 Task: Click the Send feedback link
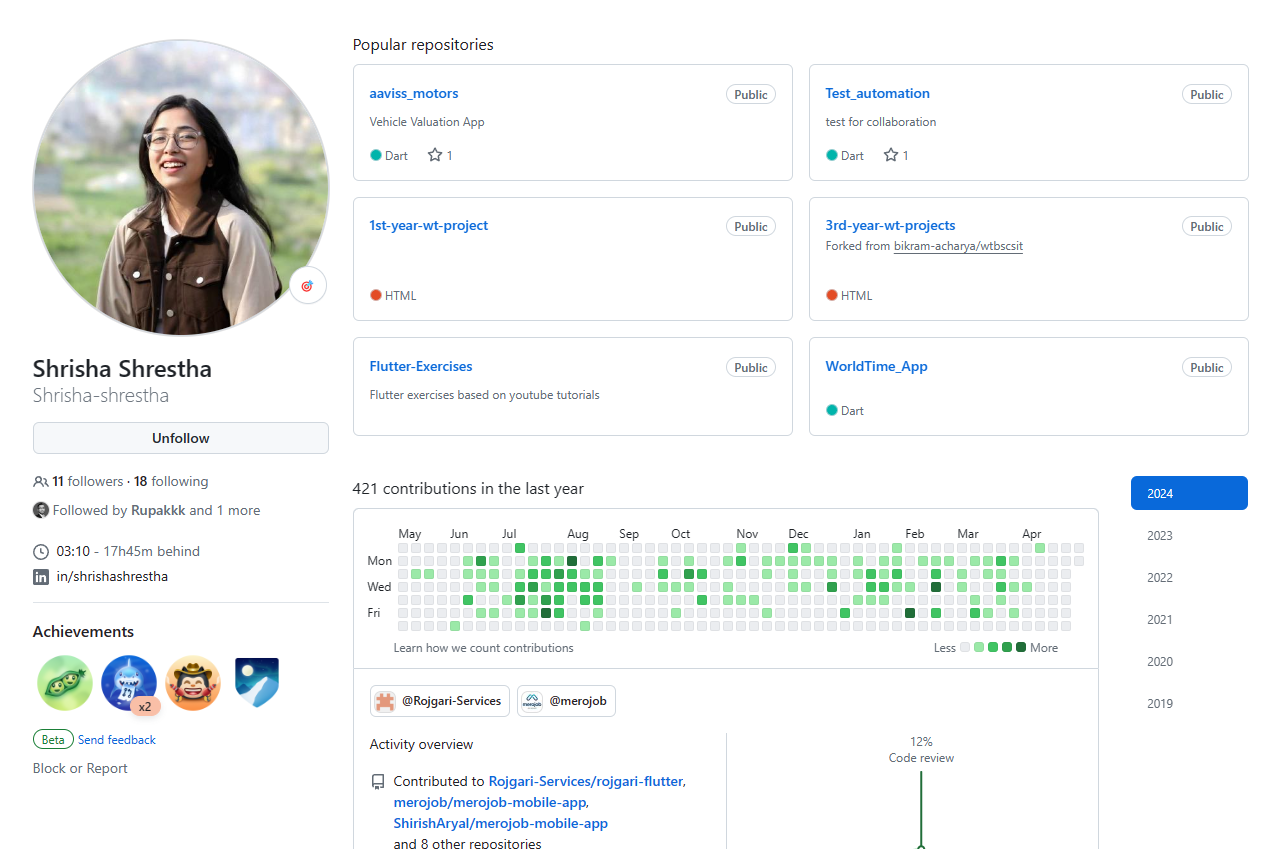pos(117,739)
